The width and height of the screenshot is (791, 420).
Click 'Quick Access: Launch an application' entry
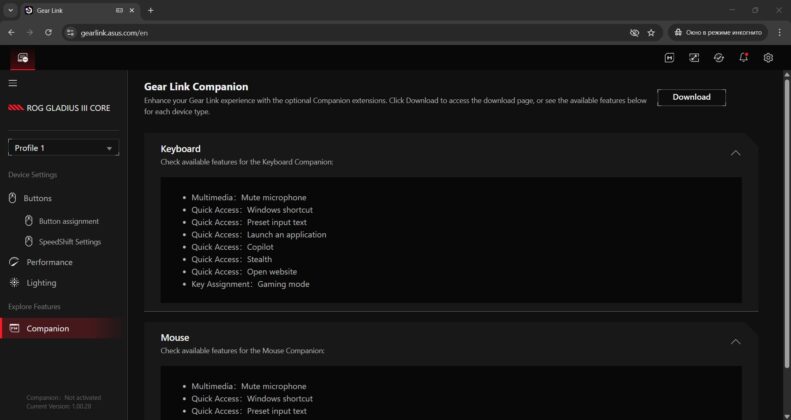pyautogui.click(x=259, y=234)
